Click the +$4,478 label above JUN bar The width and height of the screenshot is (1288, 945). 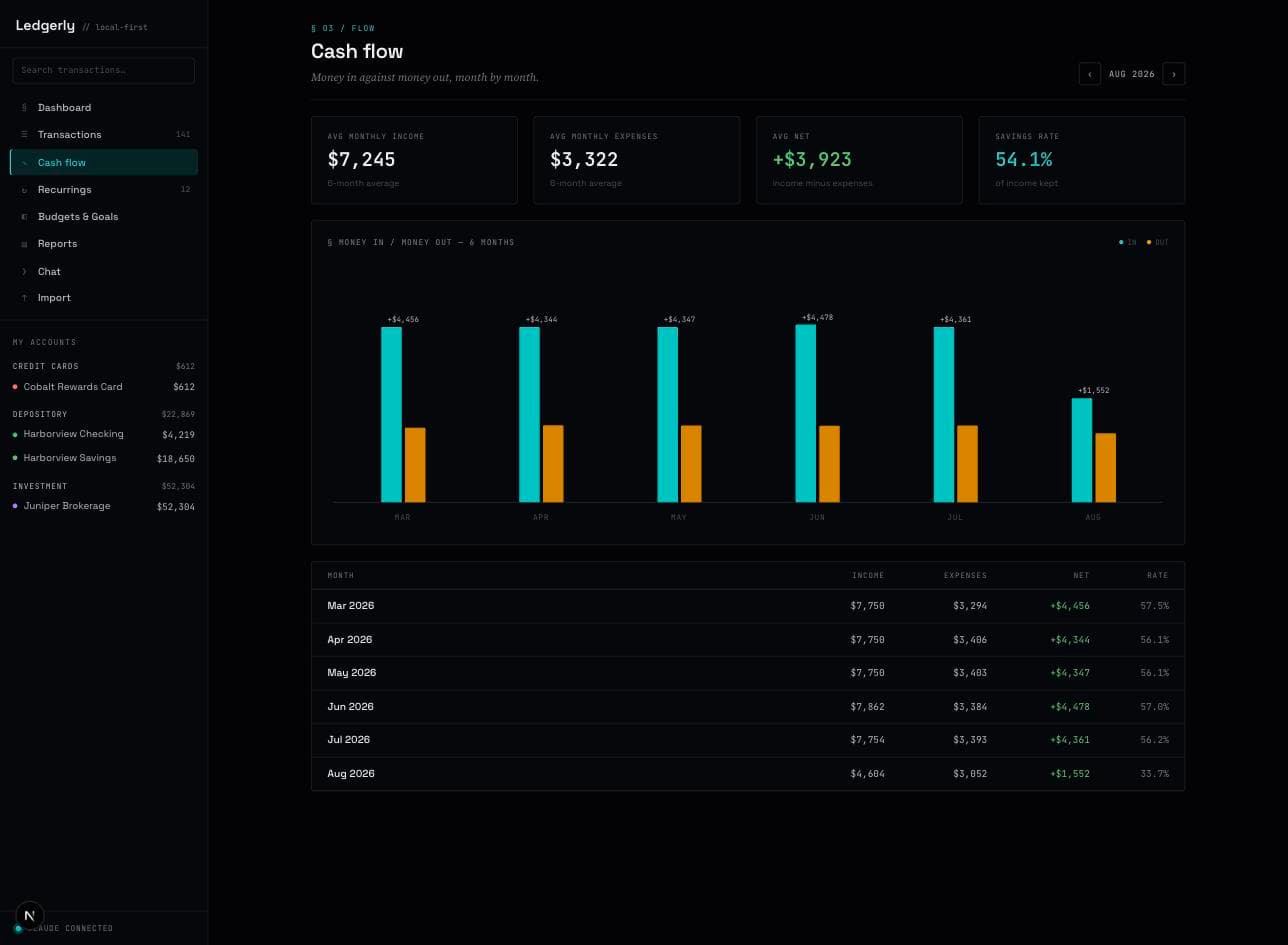(x=817, y=317)
